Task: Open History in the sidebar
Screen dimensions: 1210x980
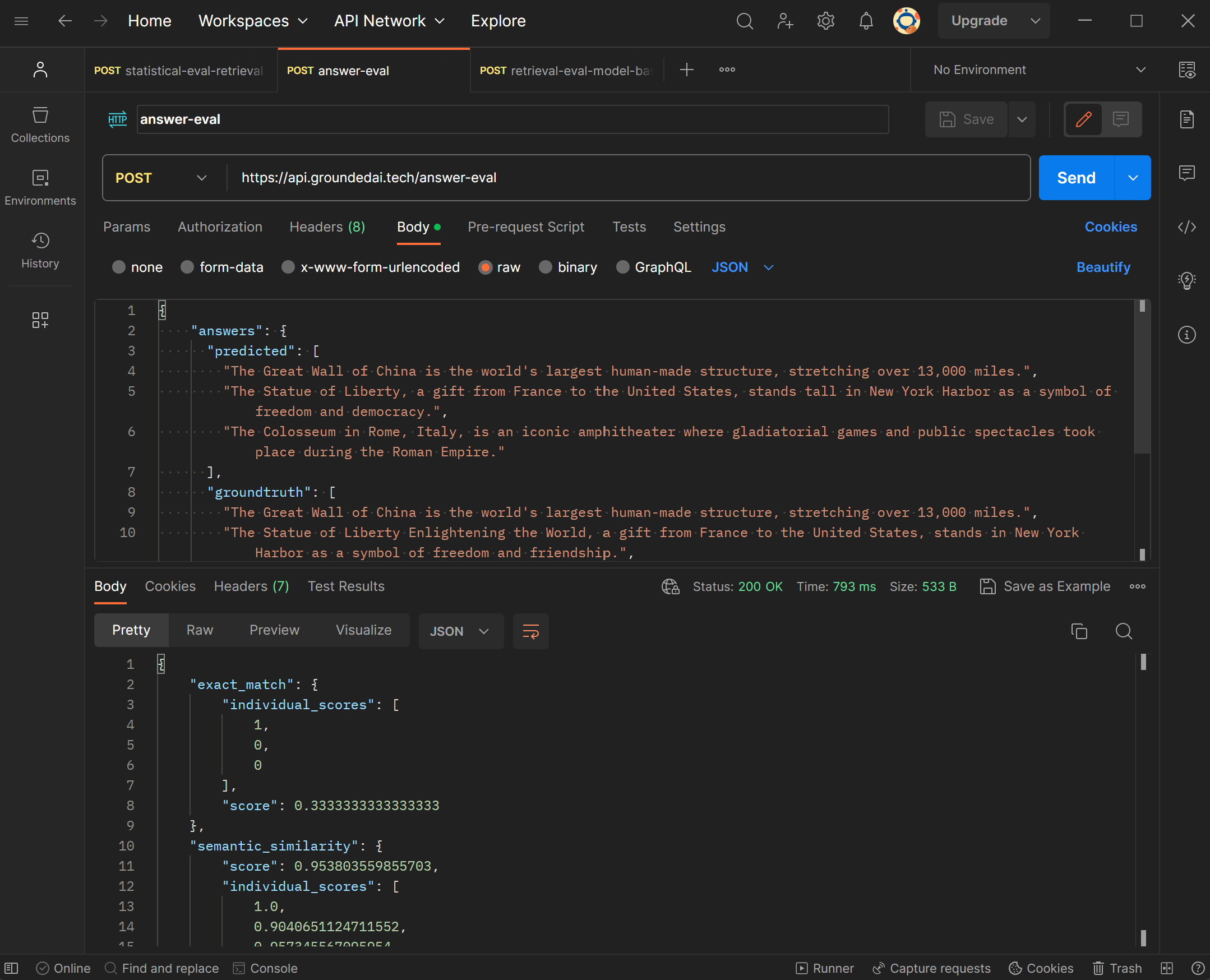Action: pyautogui.click(x=40, y=250)
